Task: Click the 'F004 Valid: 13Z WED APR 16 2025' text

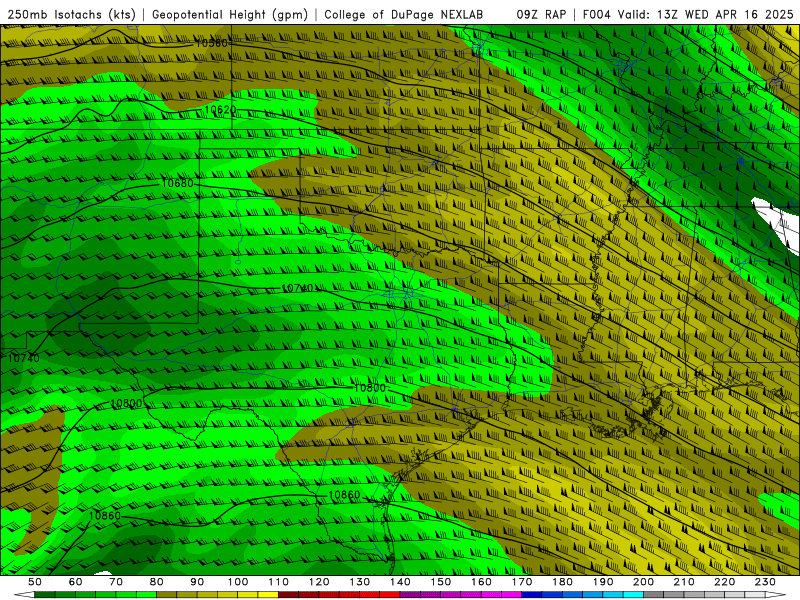Action: point(688,15)
